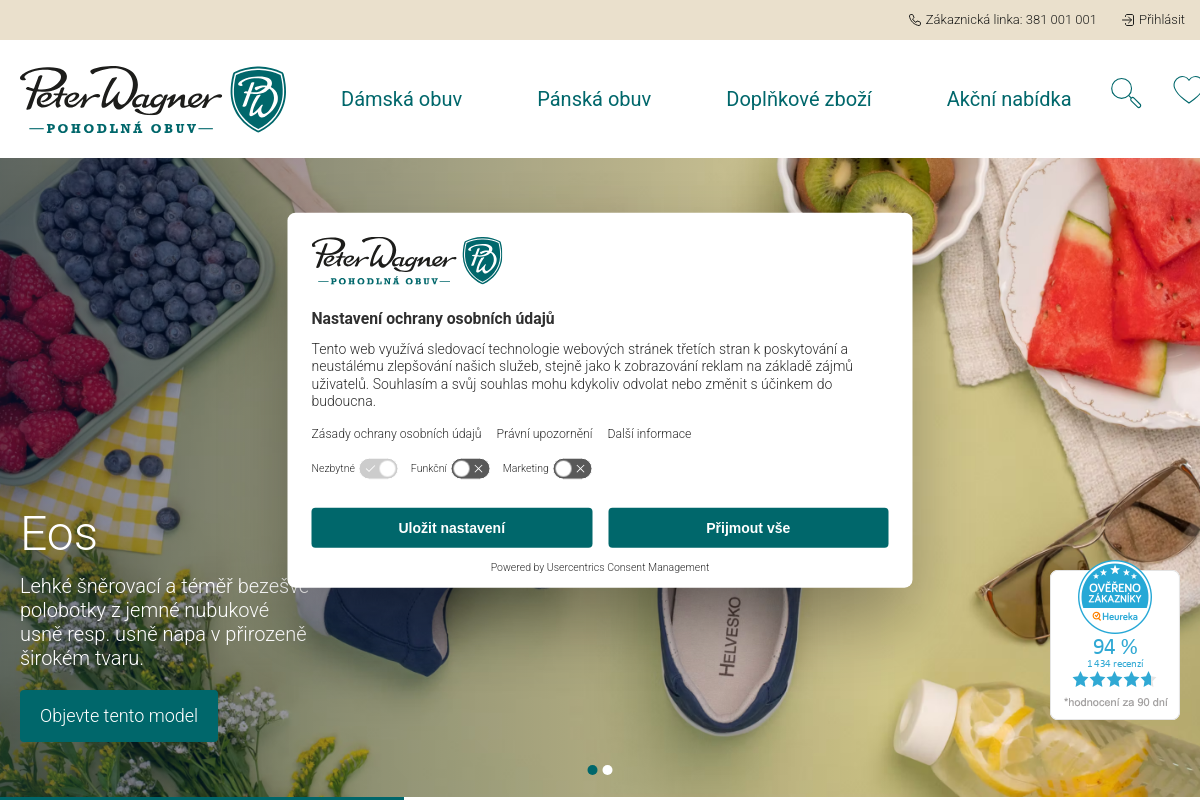
Task: Open the Heureka Ověřeno zákazníky badge
Action: click(1115, 645)
